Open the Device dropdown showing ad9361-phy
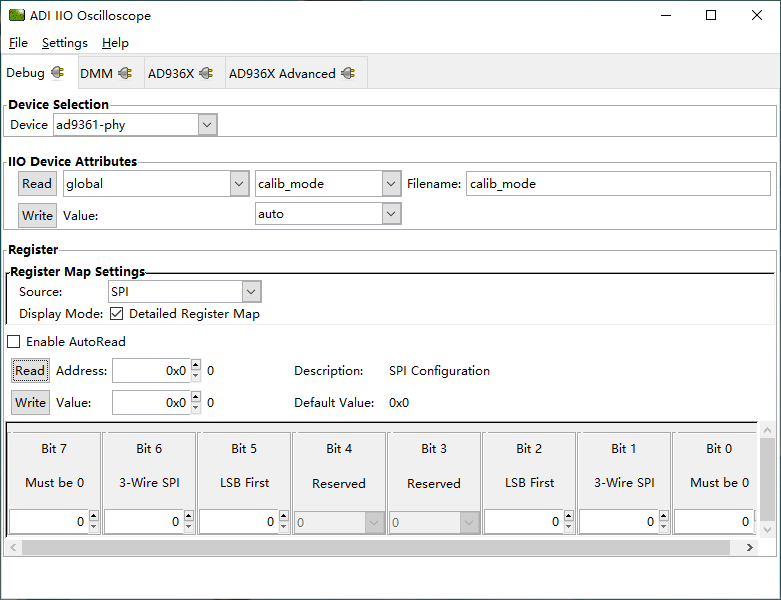The width and height of the screenshot is (781, 600). click(x=135, y=124)
